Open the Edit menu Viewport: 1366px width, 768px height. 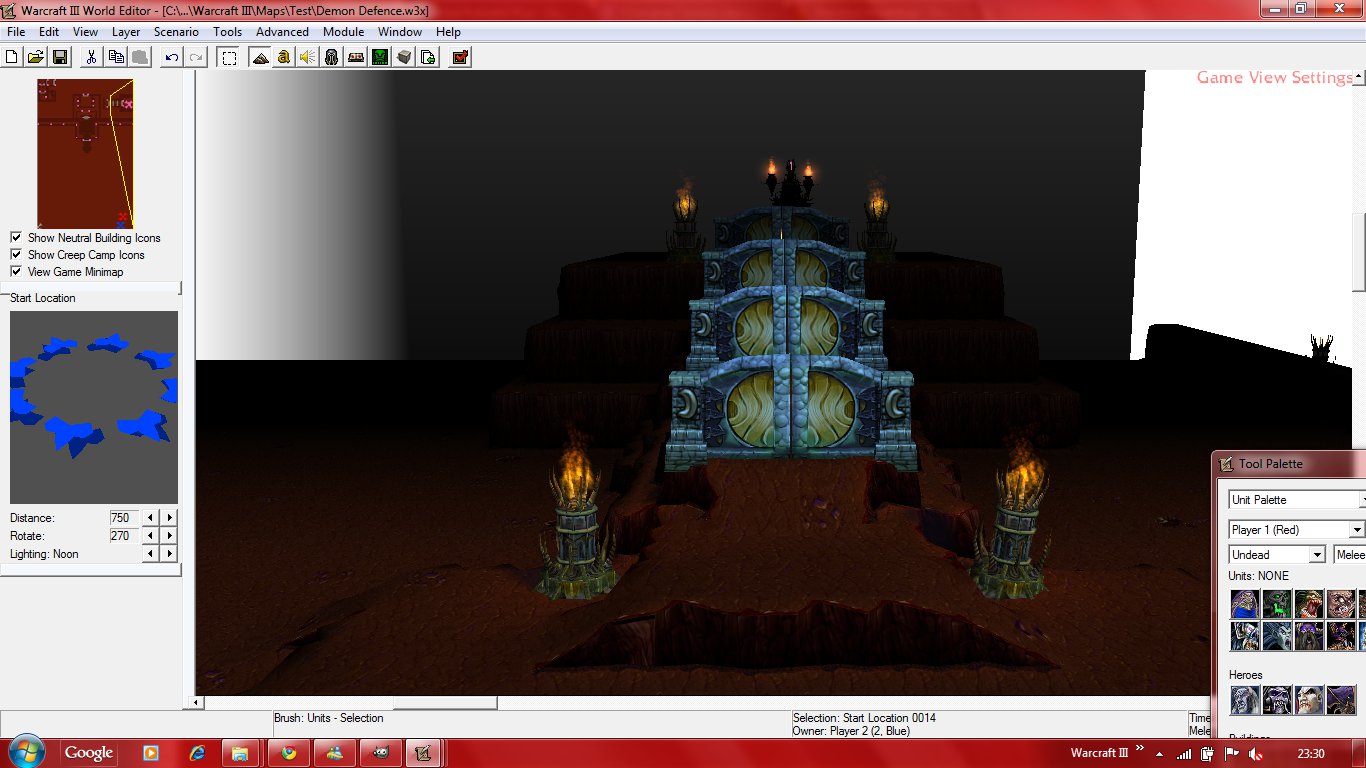[49, 32]
